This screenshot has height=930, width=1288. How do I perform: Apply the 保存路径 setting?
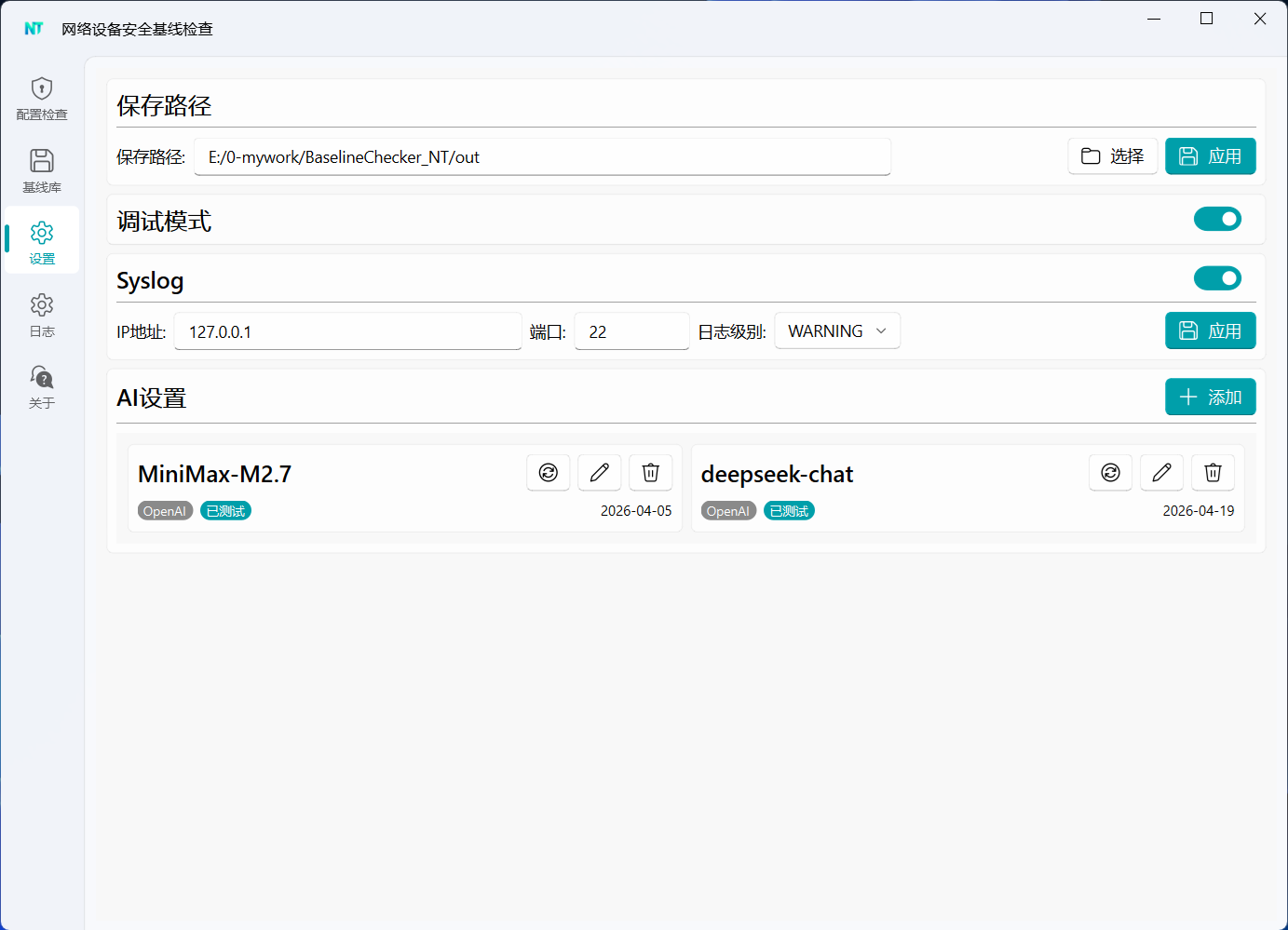[1211, 156]
